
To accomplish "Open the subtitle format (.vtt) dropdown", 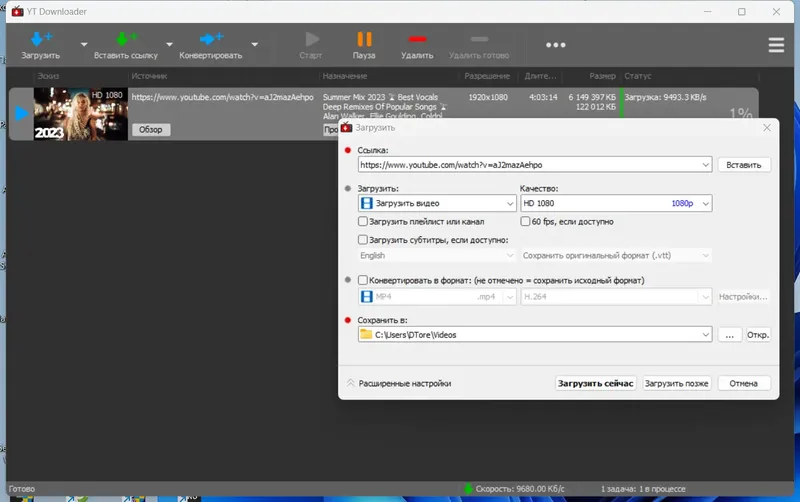I will 616,256.
